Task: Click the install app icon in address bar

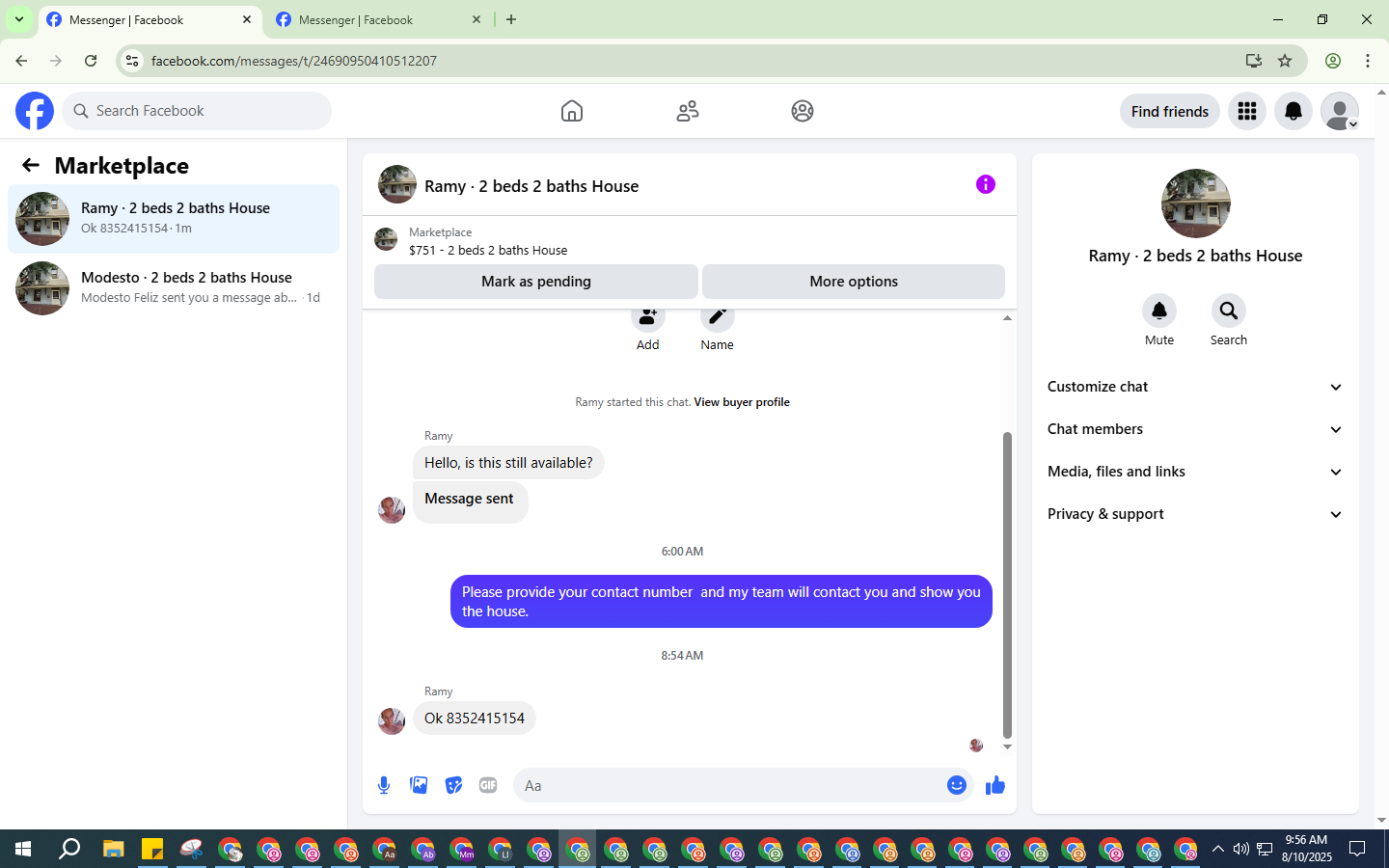Action: (1254, 61)
